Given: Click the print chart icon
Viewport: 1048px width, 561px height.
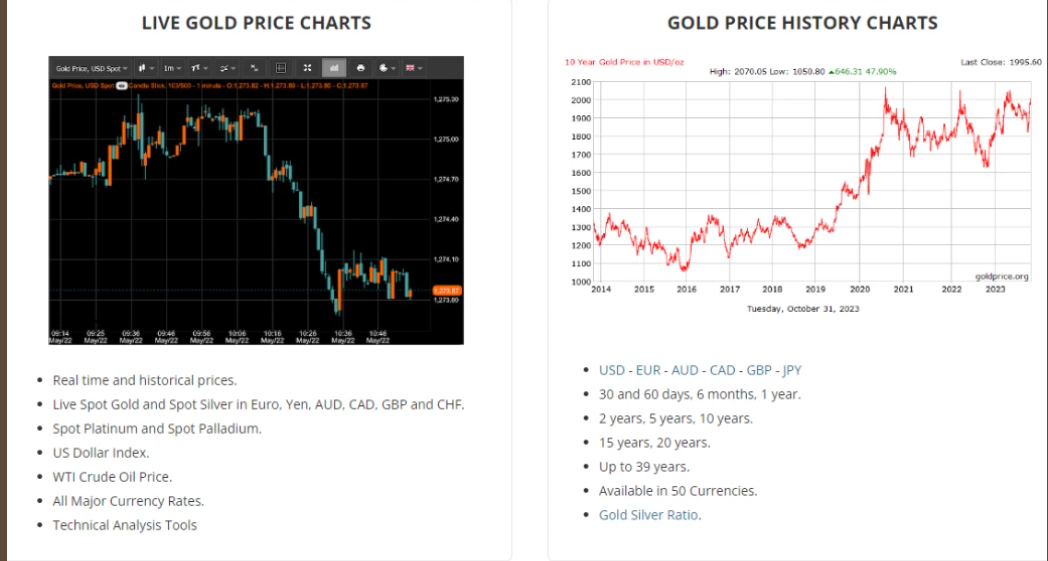Looking at the screenshot, I should point(360,68).
